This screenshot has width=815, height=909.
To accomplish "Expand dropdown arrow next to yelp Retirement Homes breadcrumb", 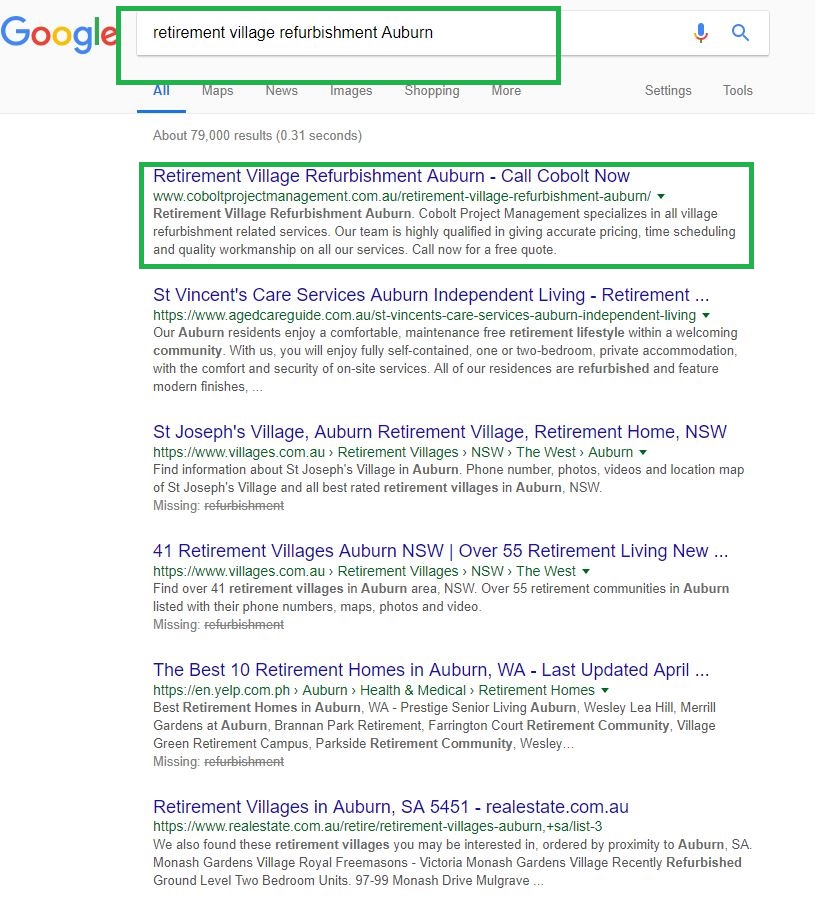I will coord(605,690).
